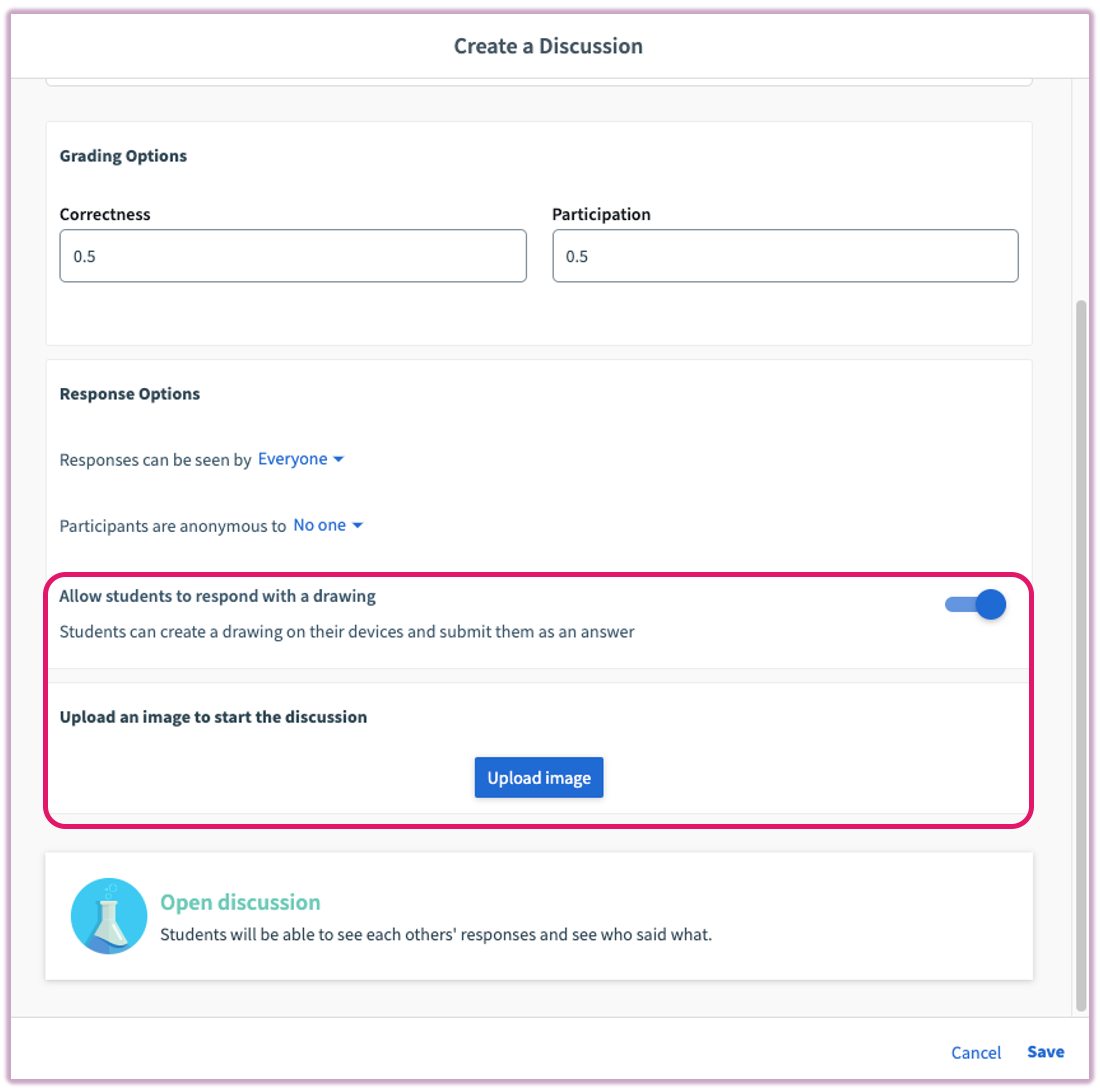Click the dialog's vertical scrollbar
The width and height of the screenshot is (1100, 1090).
tap(1080, 650)
